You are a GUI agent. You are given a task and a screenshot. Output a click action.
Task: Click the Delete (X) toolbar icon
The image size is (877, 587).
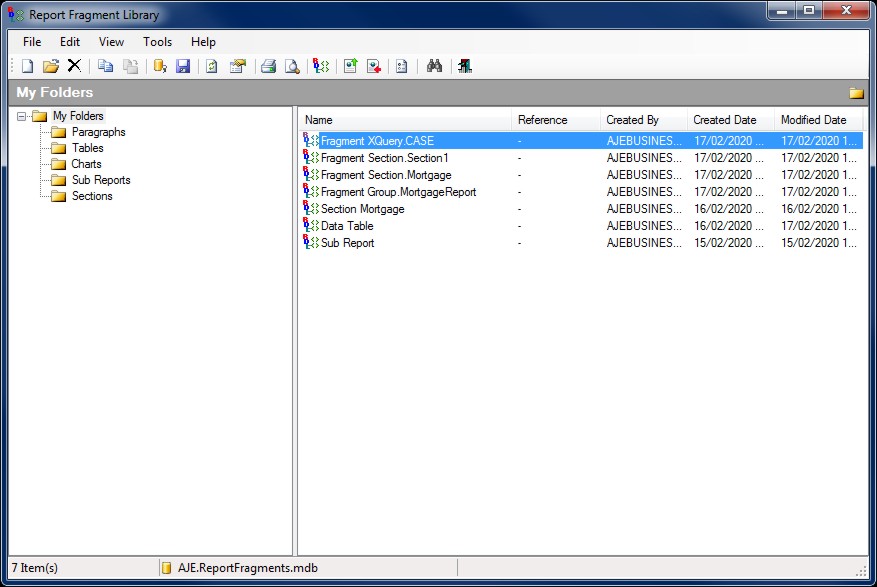pyautogui.click(x=74, y=66)
